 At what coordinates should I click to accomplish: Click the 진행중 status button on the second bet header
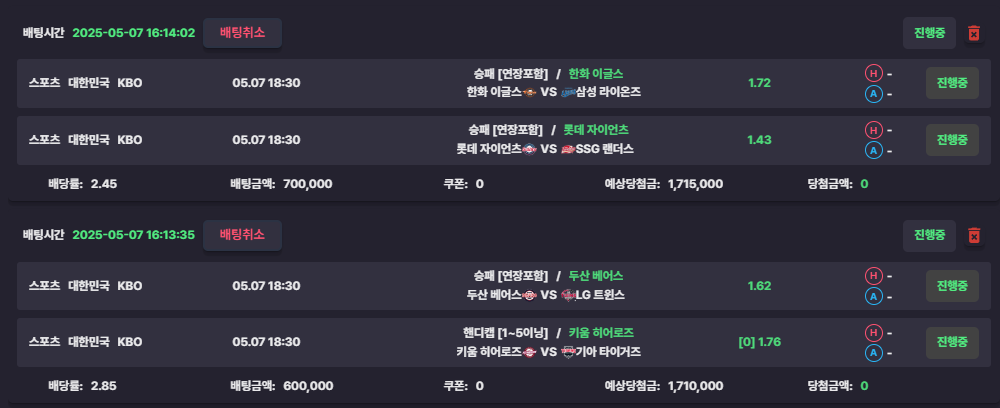[929, 236]
